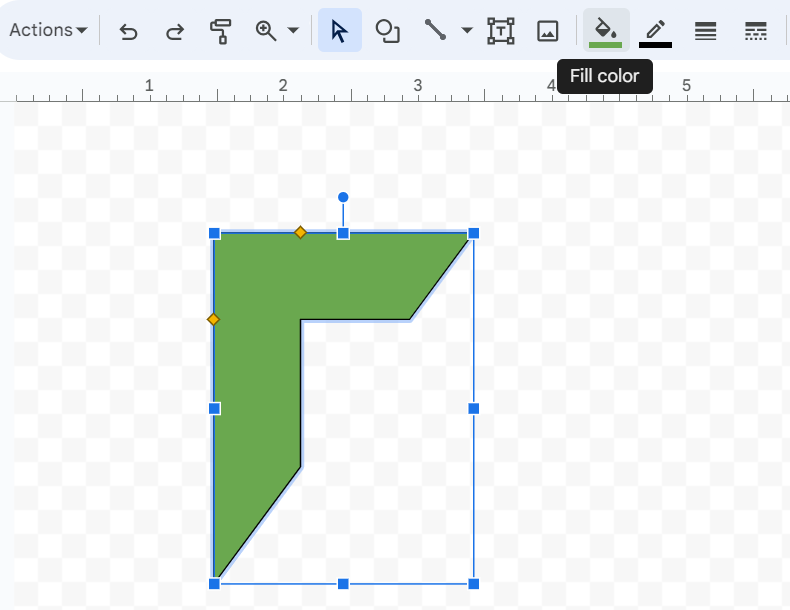Select the Paint format tool
790x610 pixels.
(220, 31)
